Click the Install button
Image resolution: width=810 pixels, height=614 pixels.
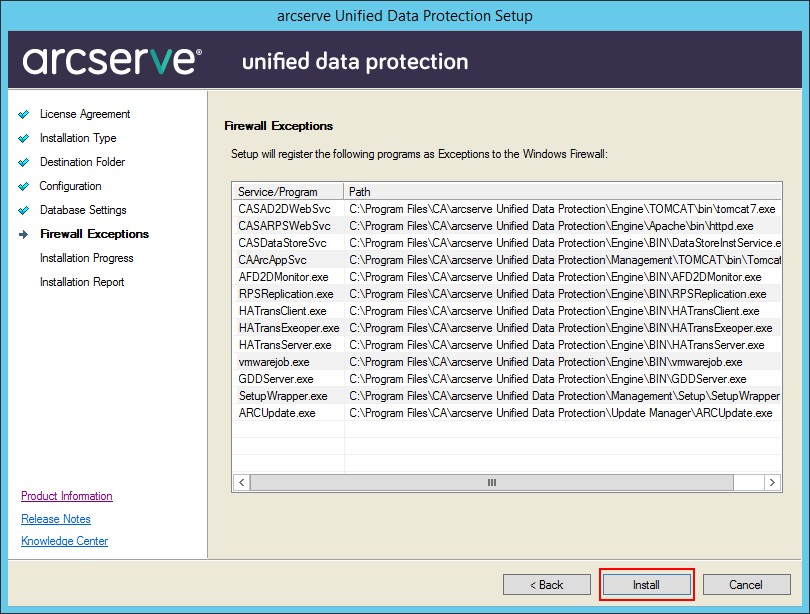point(646,585)
